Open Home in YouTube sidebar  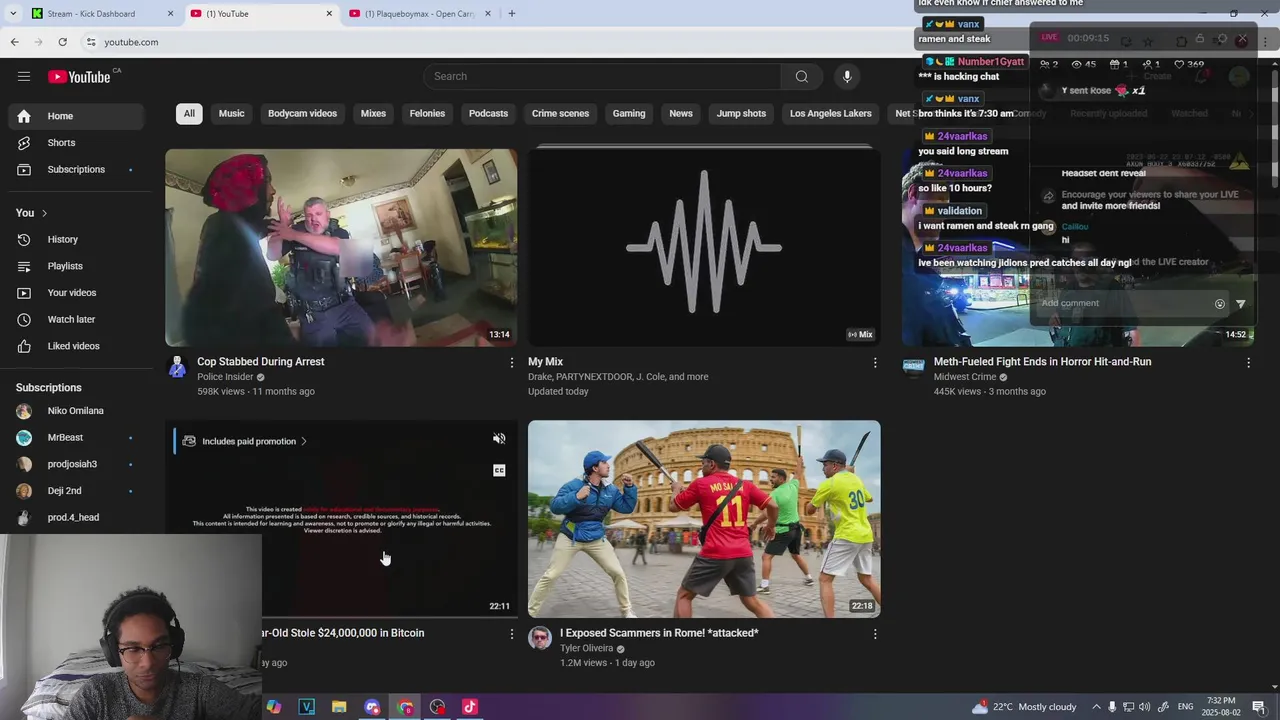point(76,116)
